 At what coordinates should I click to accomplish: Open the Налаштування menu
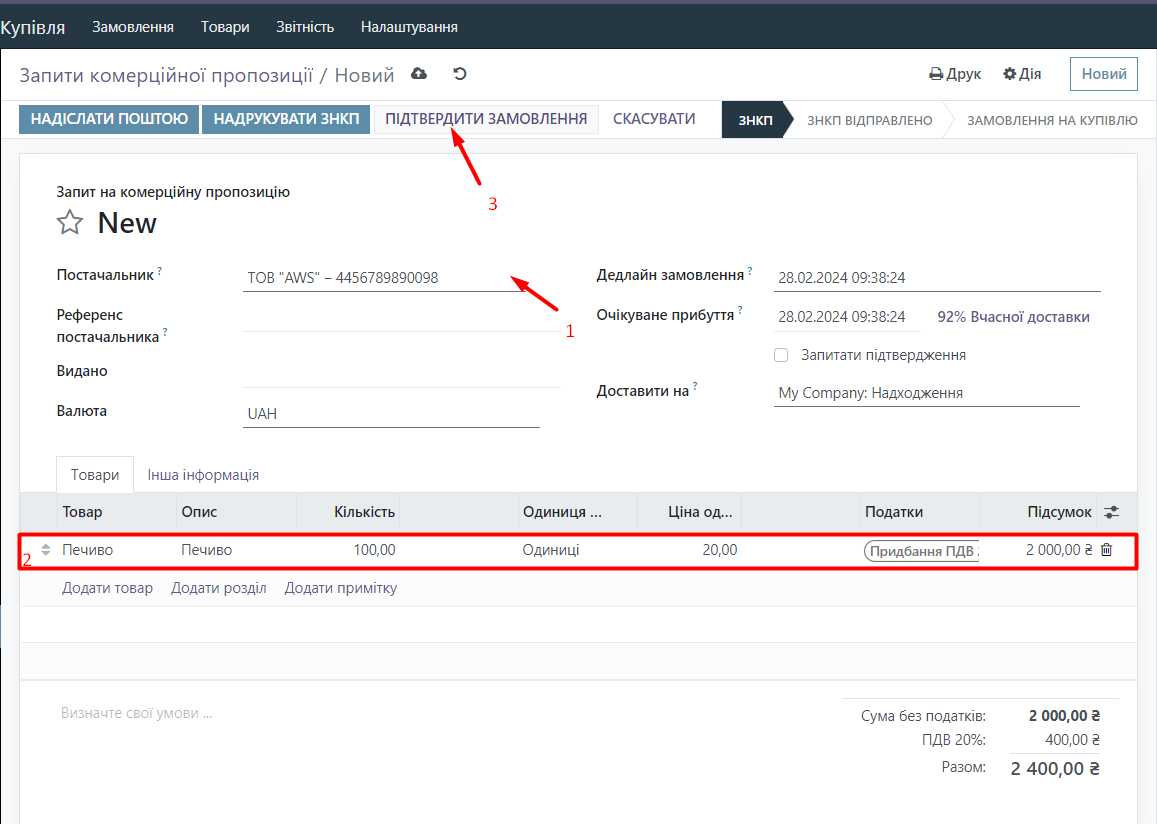pyautogui.click(x=409, y=27)
